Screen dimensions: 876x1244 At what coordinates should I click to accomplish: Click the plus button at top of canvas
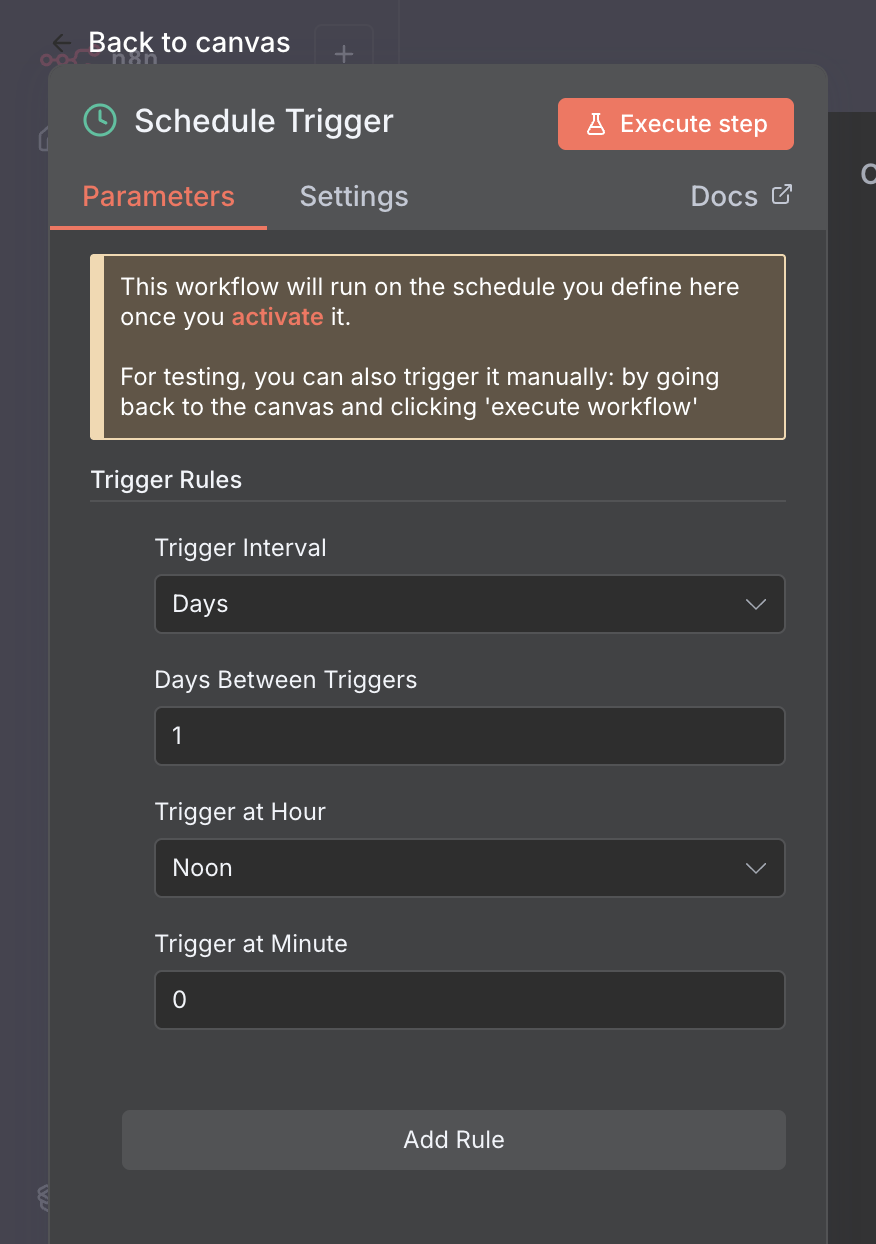click(343, 54)
